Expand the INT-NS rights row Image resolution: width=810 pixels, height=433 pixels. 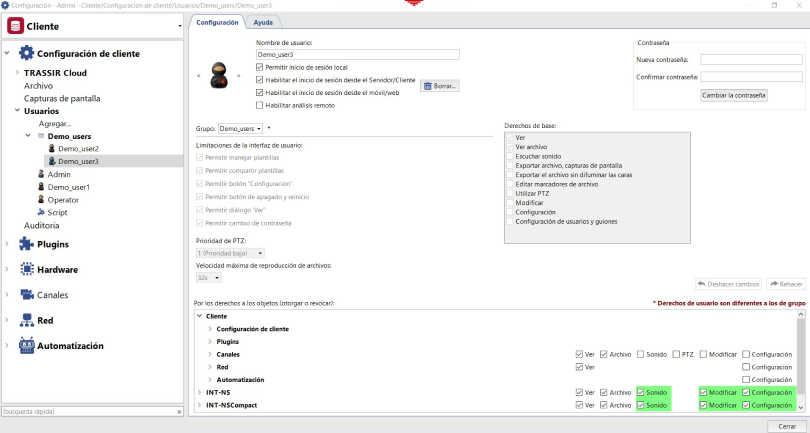tap(198, 392)
